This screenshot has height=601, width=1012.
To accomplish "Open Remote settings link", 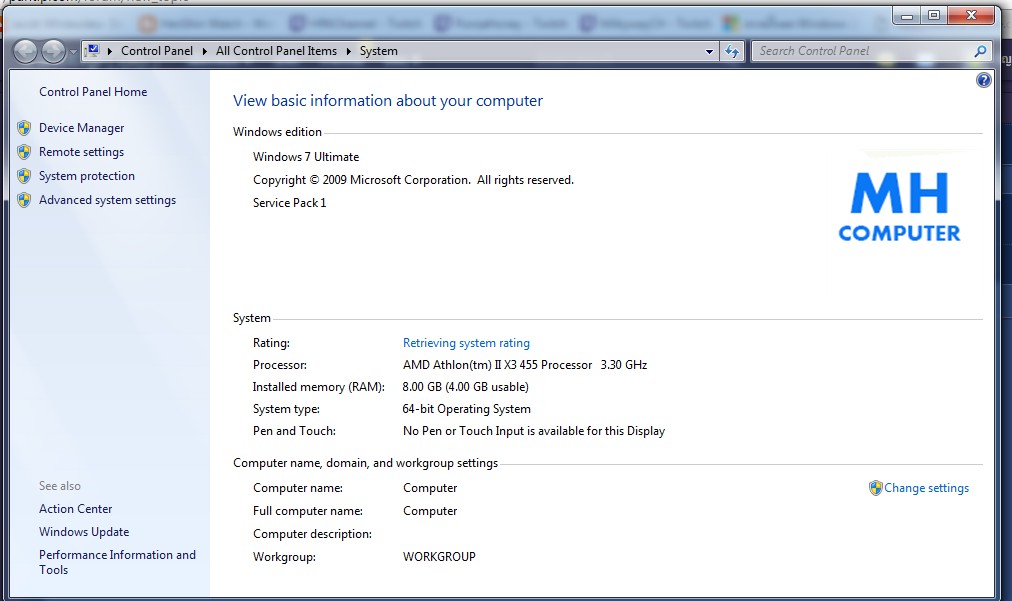I will coord(81,152).
